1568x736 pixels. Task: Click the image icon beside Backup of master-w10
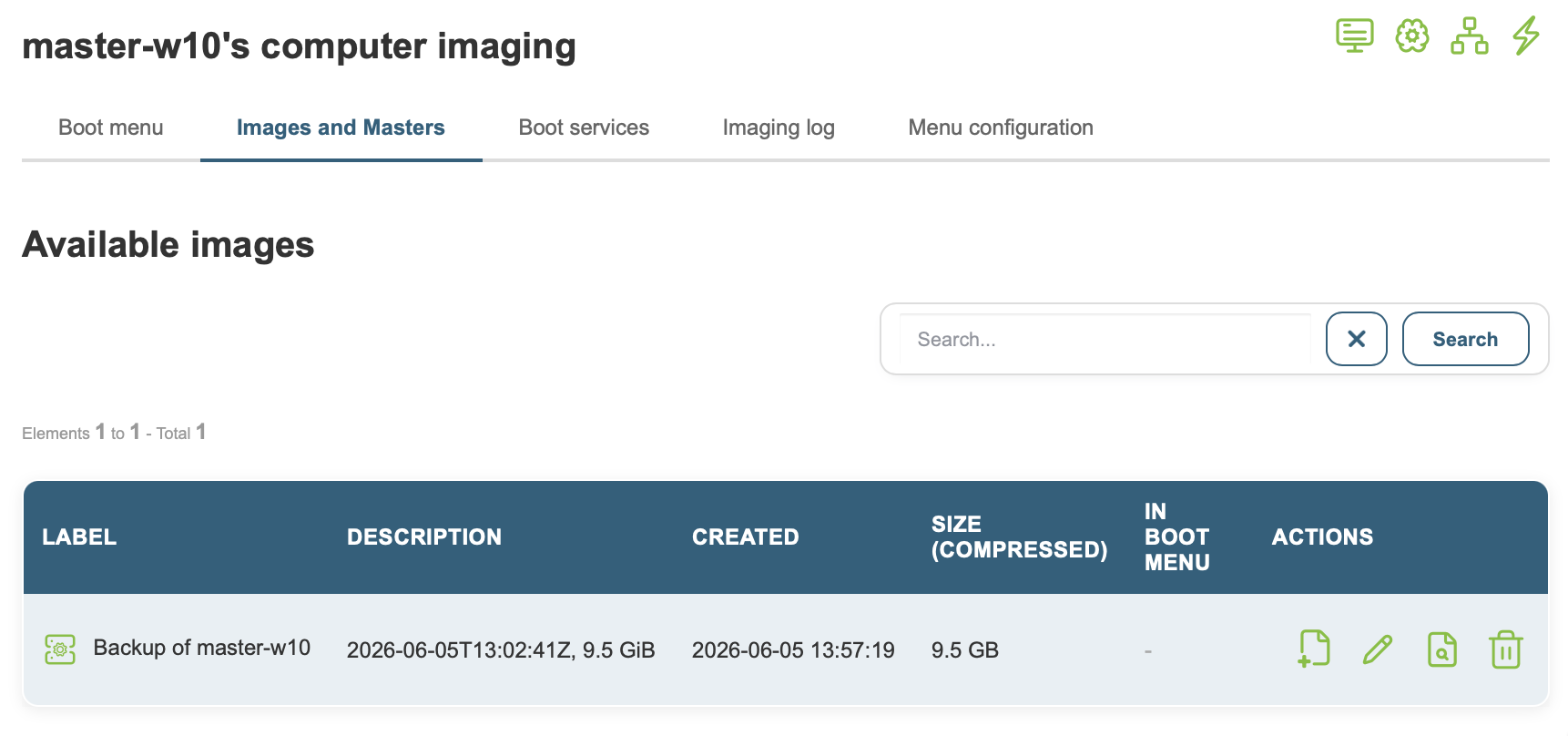60,649
